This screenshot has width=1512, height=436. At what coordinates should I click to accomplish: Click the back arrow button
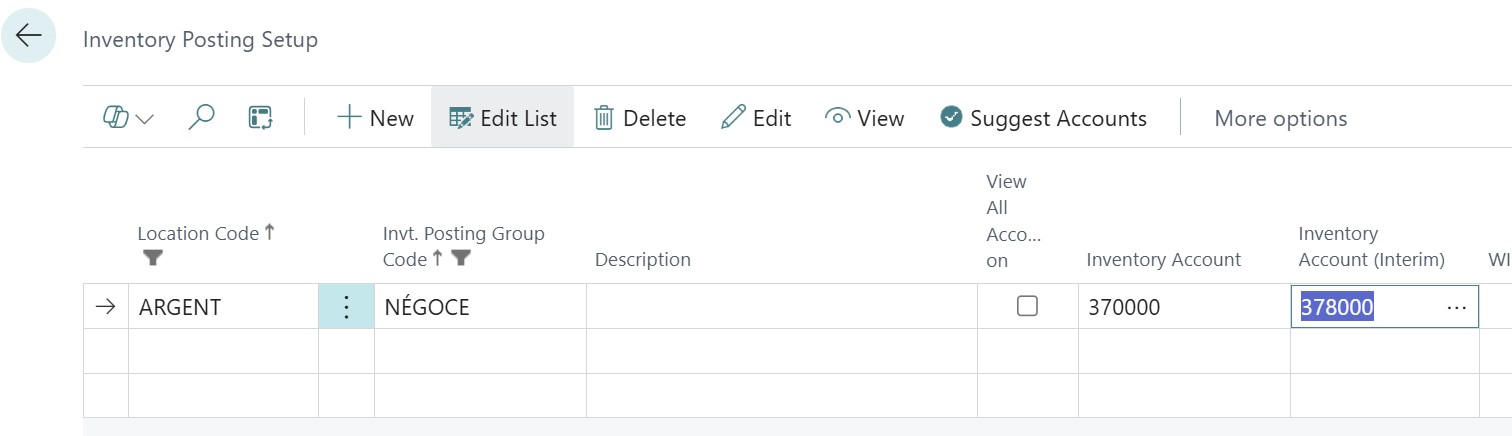28,36
